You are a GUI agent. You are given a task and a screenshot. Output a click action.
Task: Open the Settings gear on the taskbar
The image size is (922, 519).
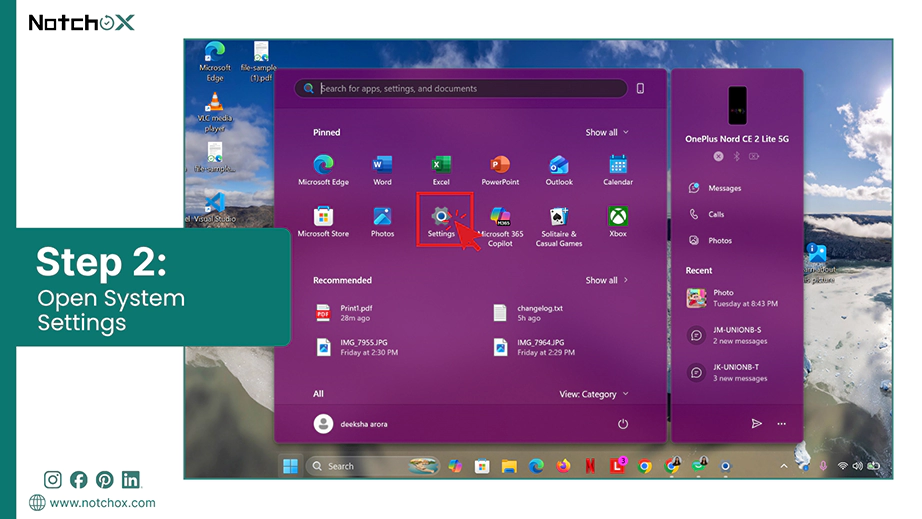click(726, 466)
